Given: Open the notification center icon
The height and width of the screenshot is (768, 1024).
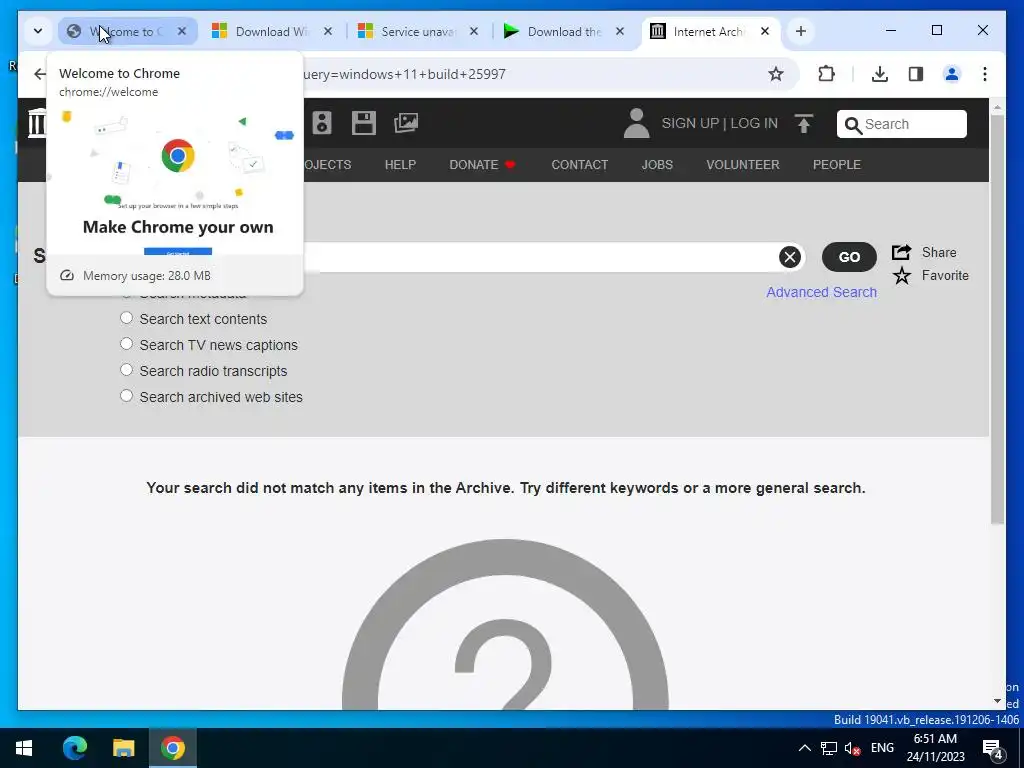Looking at the screenshot, I should (x=993, y=750).
